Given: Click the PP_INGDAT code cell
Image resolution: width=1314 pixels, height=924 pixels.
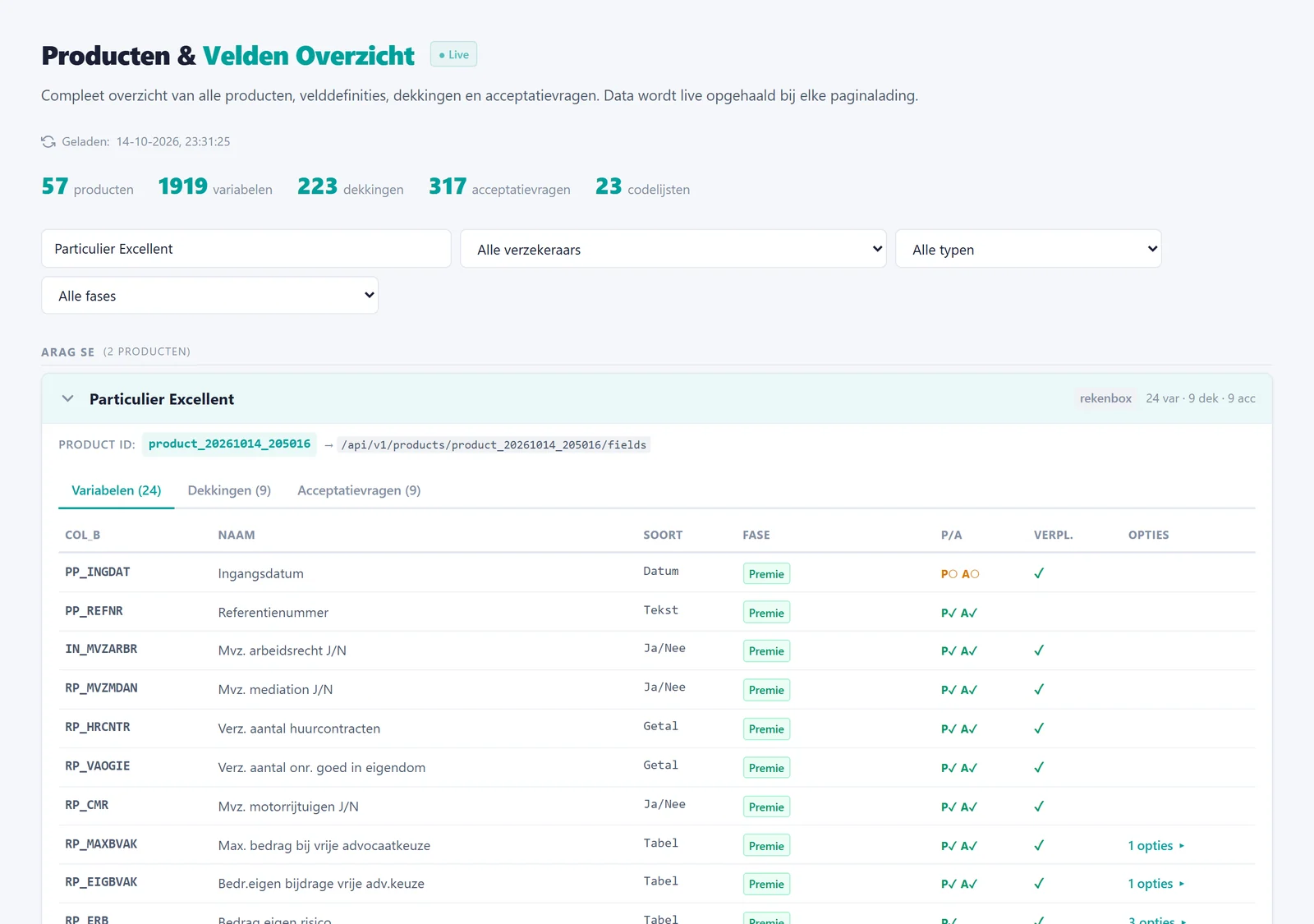Looking at the screenshot, I should point(98,572).
